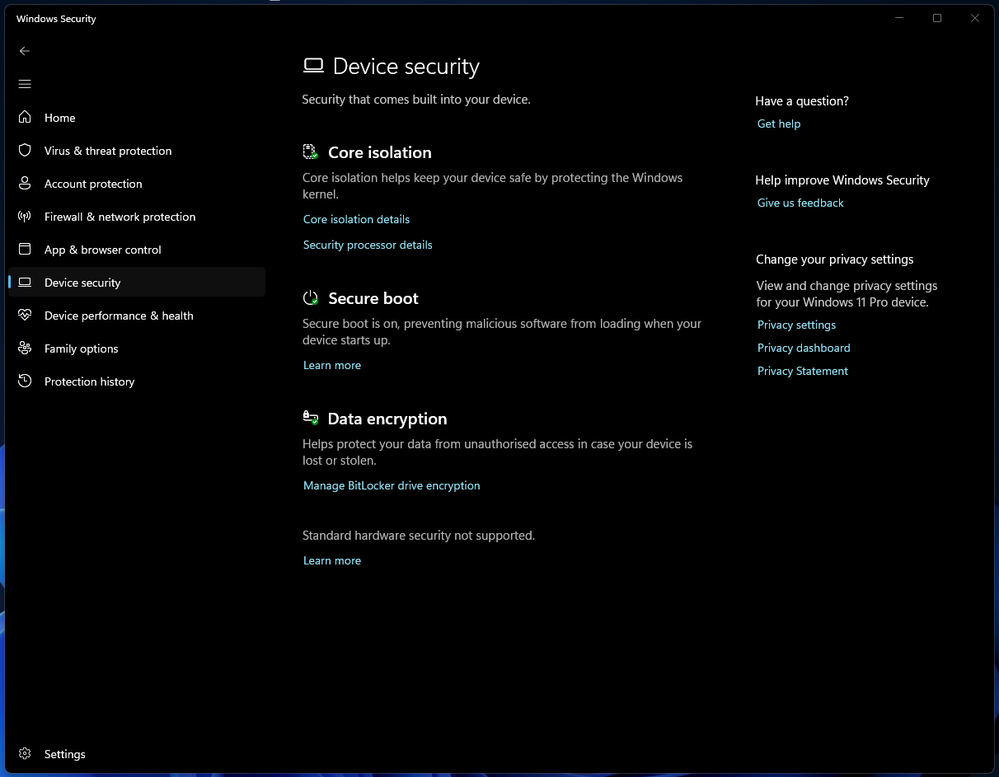Click 'Change your privacy settings' heading
Screen dimensions: 999x777
point(835,259)
